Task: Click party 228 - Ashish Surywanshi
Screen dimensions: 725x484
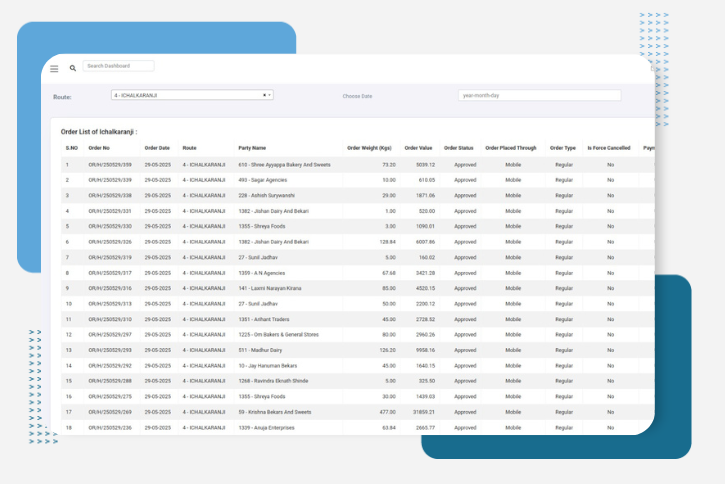Action: (266, 196)
